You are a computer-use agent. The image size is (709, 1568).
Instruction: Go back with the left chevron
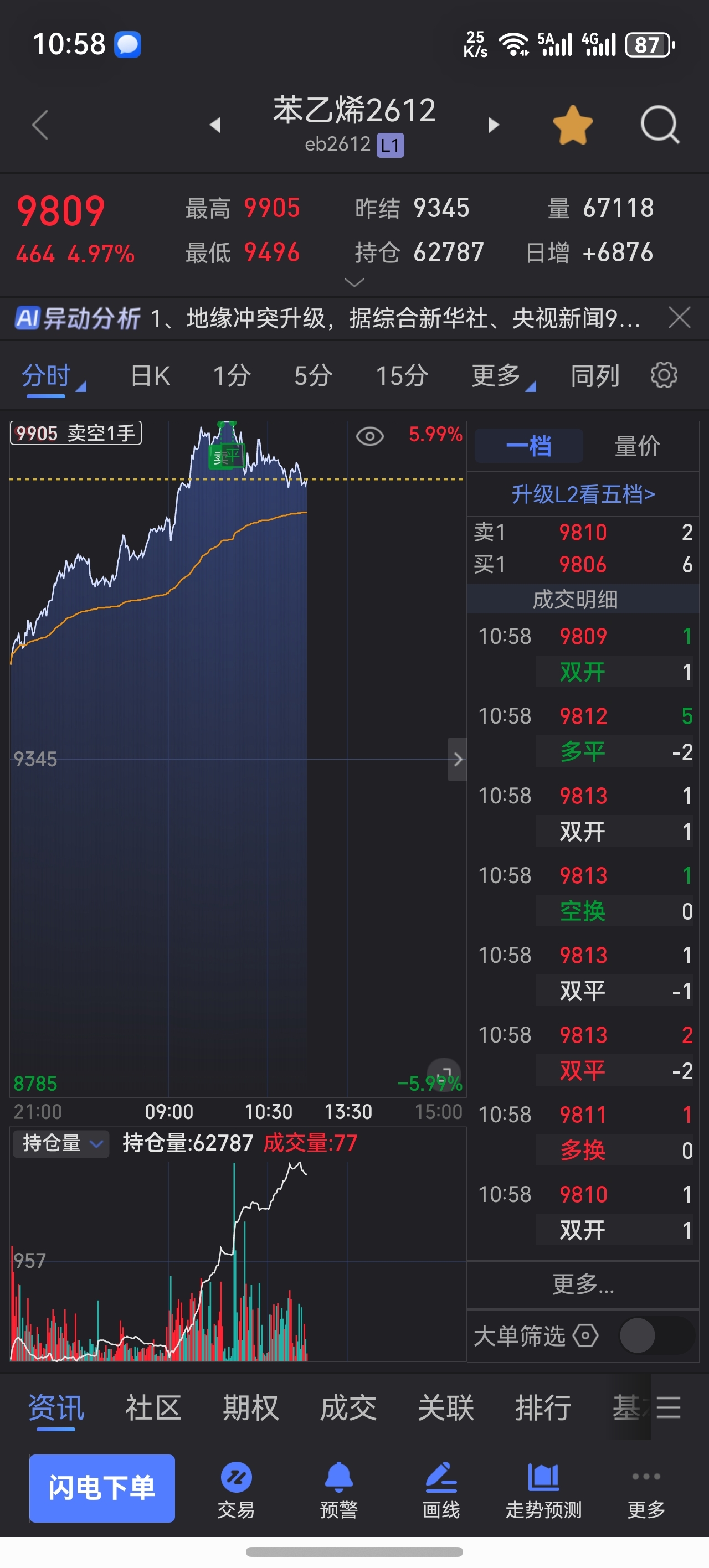40,125
